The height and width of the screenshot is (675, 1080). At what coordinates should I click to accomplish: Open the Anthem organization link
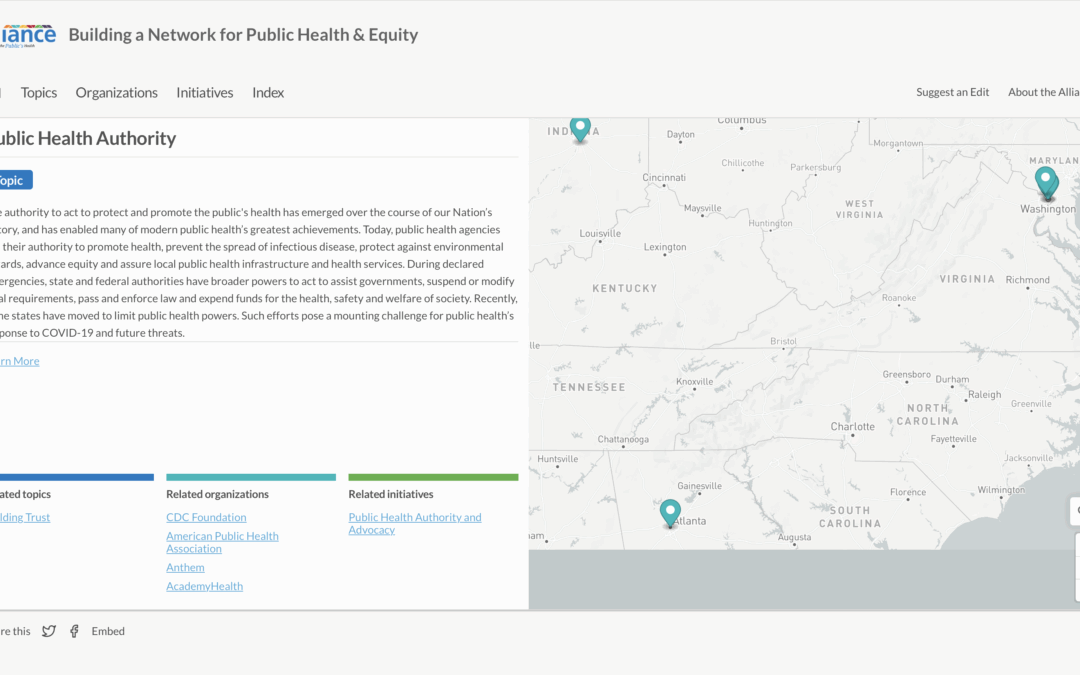point(185,567)
